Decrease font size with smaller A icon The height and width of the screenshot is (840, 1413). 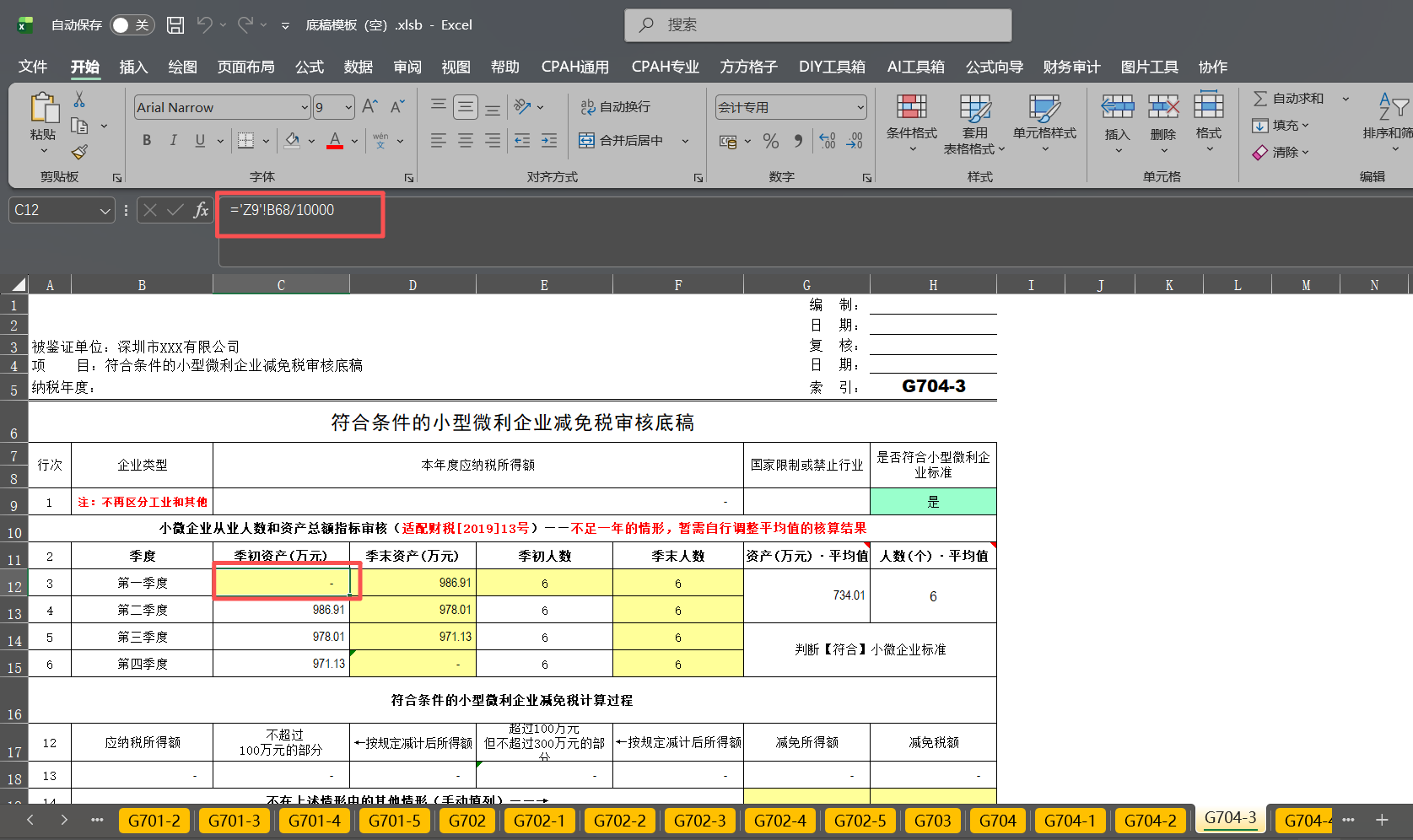tap(397, 107)
